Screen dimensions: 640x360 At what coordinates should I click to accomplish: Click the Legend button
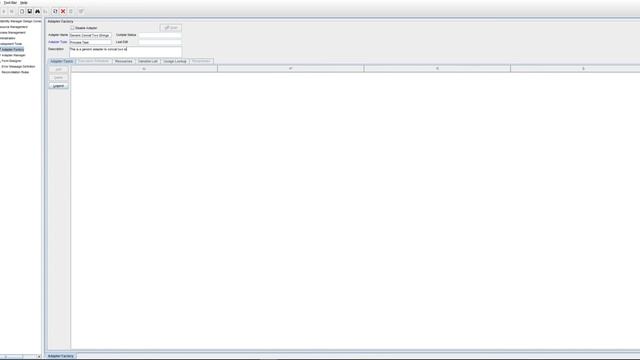coord(58,86)
